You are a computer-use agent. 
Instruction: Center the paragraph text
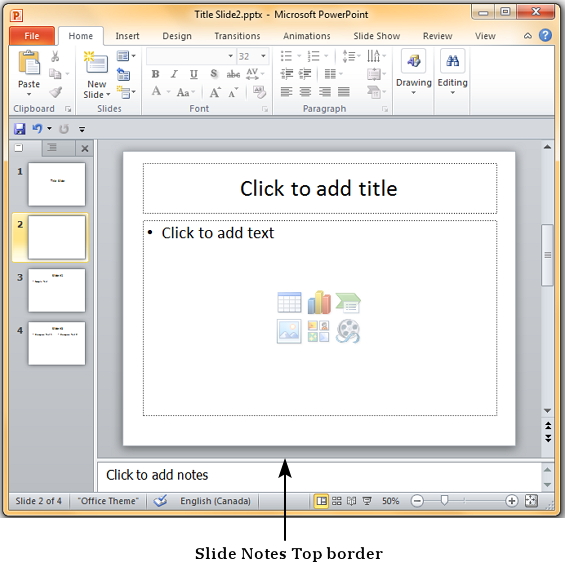(305, 91)
